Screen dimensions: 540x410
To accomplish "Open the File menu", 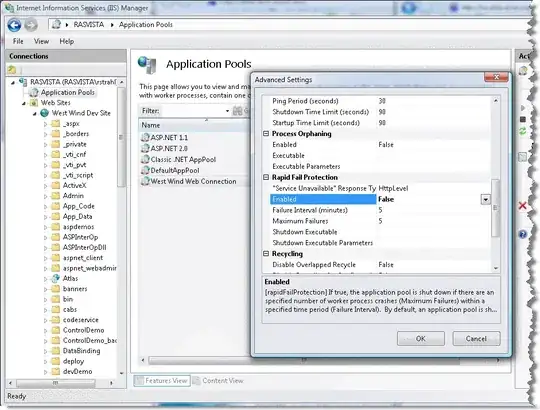I will tap(18, 41).
